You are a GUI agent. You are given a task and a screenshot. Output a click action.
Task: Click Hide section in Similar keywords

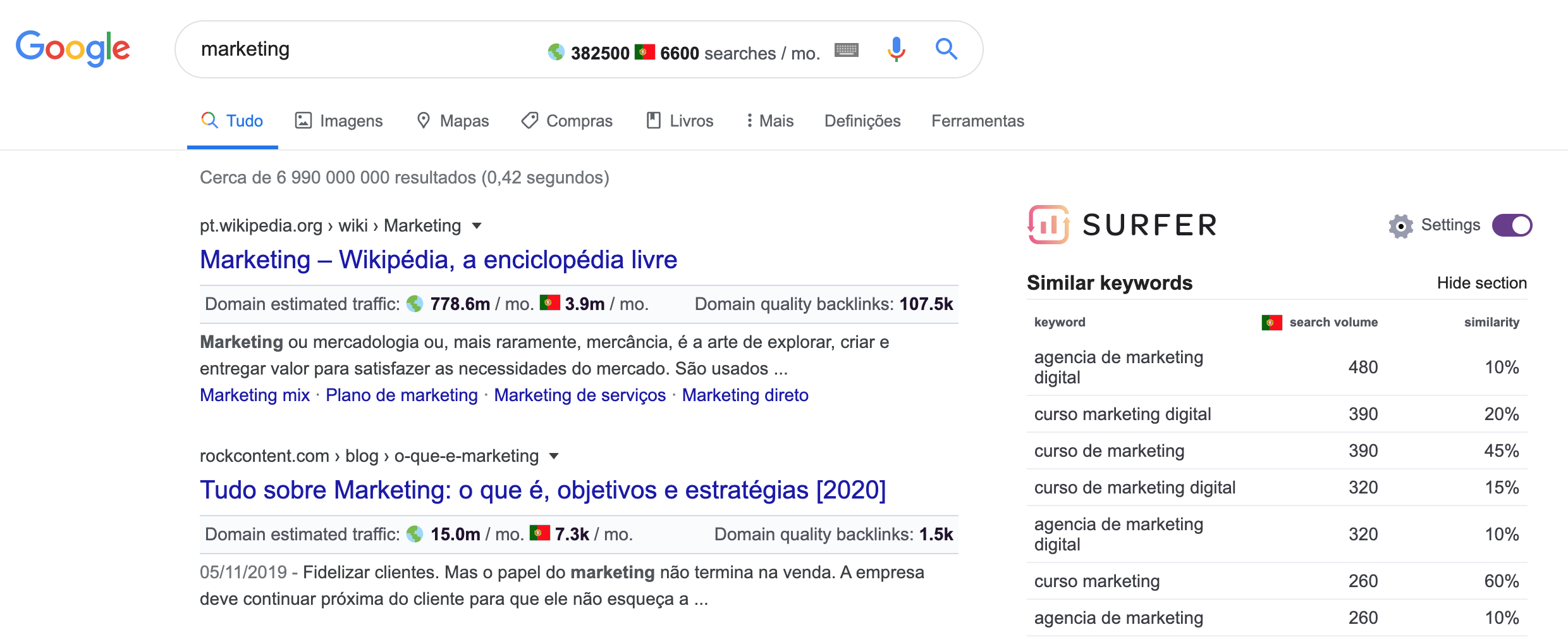(1481, 283)
